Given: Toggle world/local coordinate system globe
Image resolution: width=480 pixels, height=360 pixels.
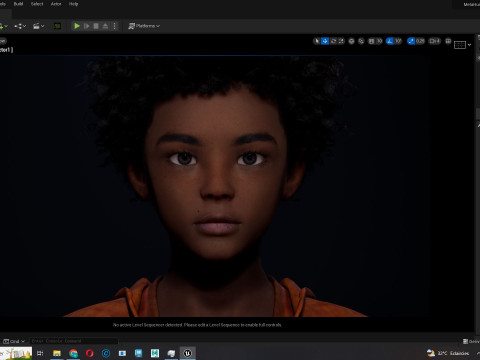Looking at the screenshot, I should pyautogui.click(x=351, y=41).
